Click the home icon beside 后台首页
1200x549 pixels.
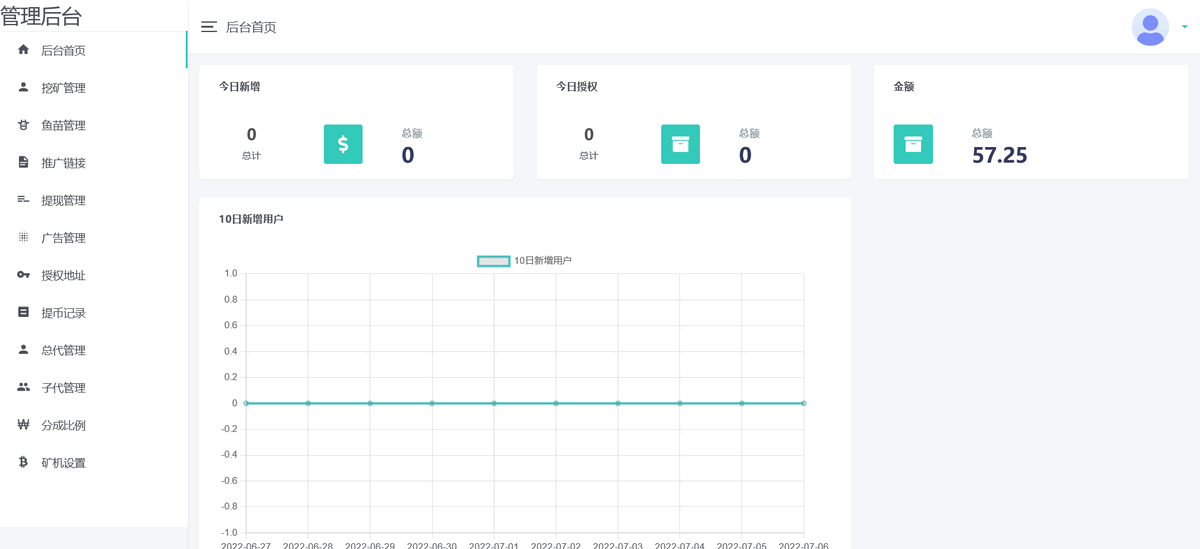click(x=24, y=50)
